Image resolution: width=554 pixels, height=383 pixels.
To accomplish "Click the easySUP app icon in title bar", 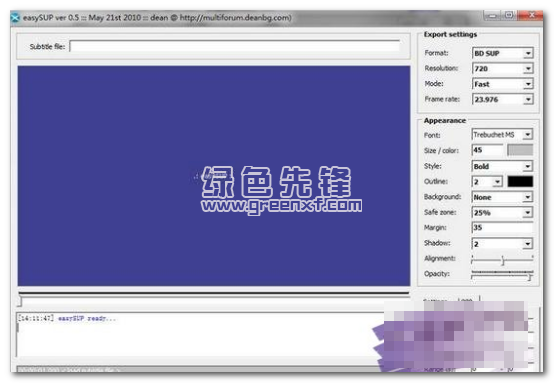I will pos(16,17).
